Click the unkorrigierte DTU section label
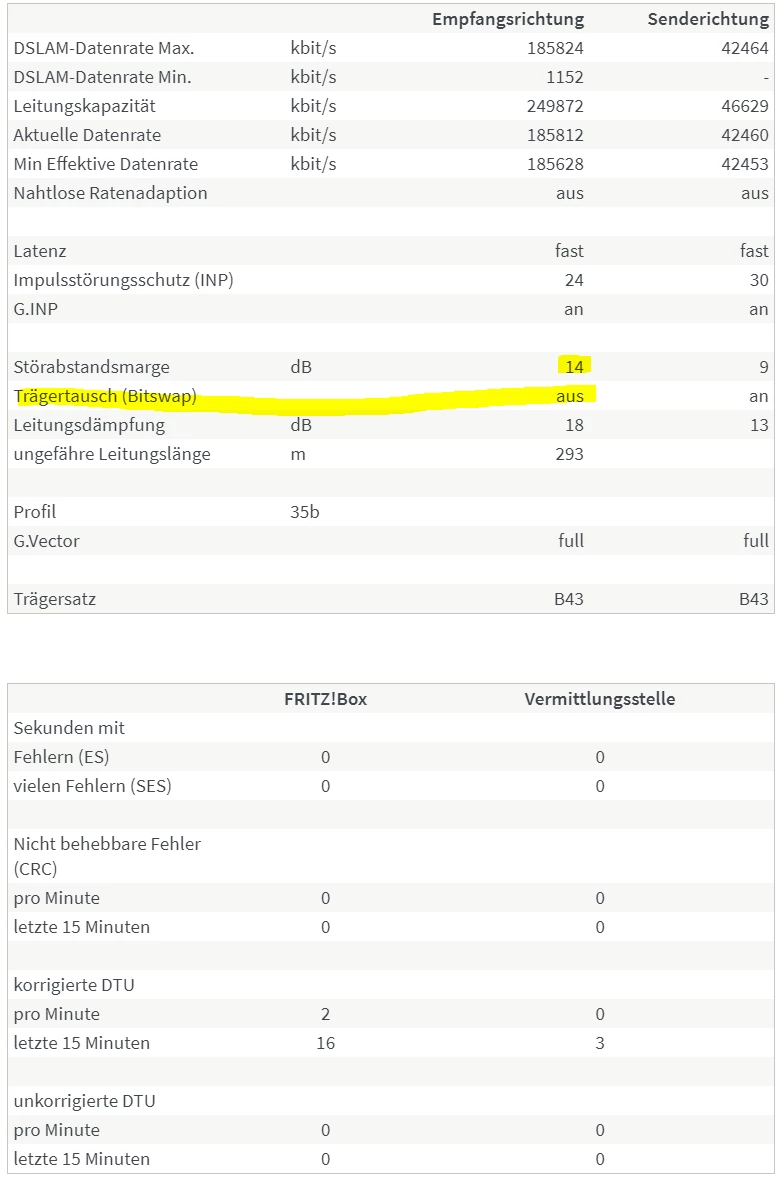The height and width of the screenshot is (1179, 781). point(84,1101)
